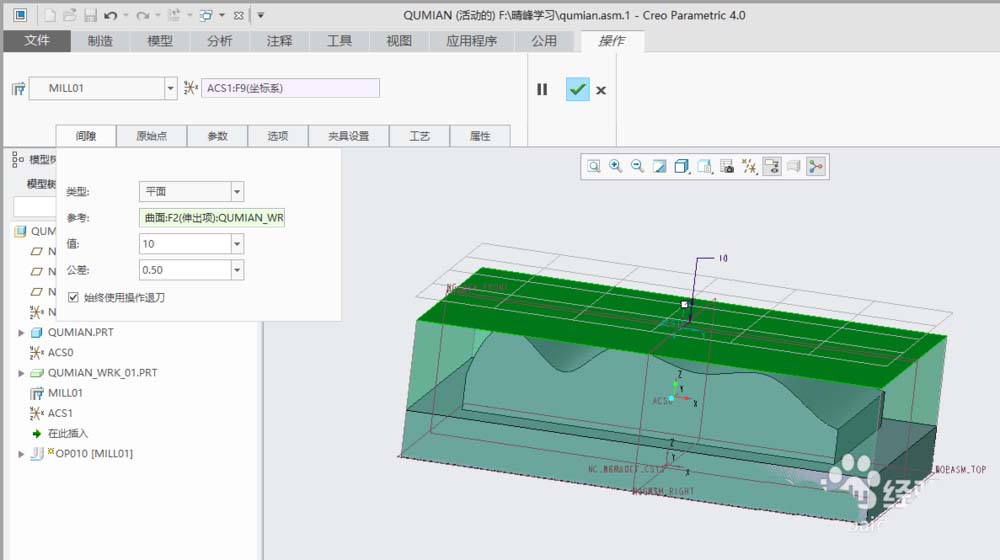Click the New file icon
1000x560 pixels.
coord(49,15)
